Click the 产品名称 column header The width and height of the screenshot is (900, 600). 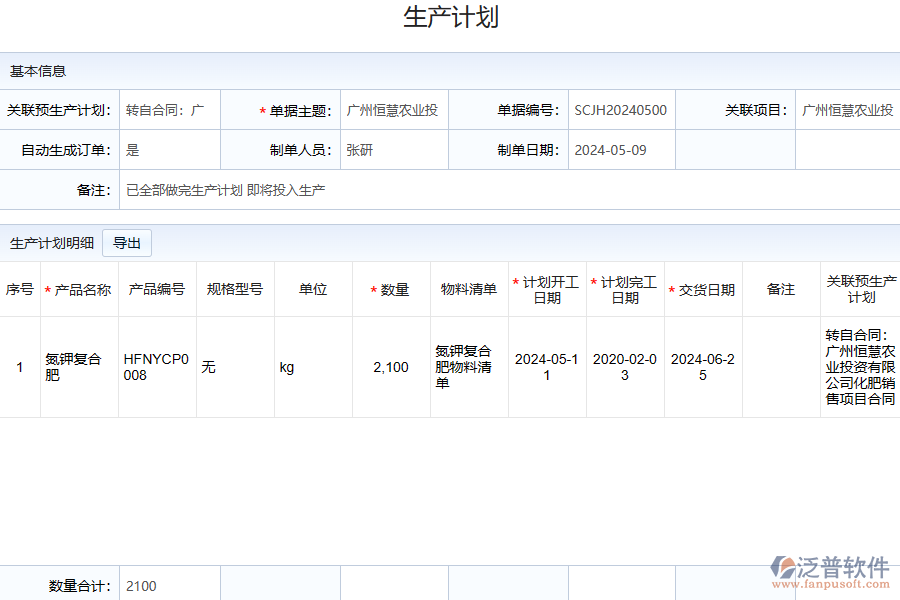point(80,290)
